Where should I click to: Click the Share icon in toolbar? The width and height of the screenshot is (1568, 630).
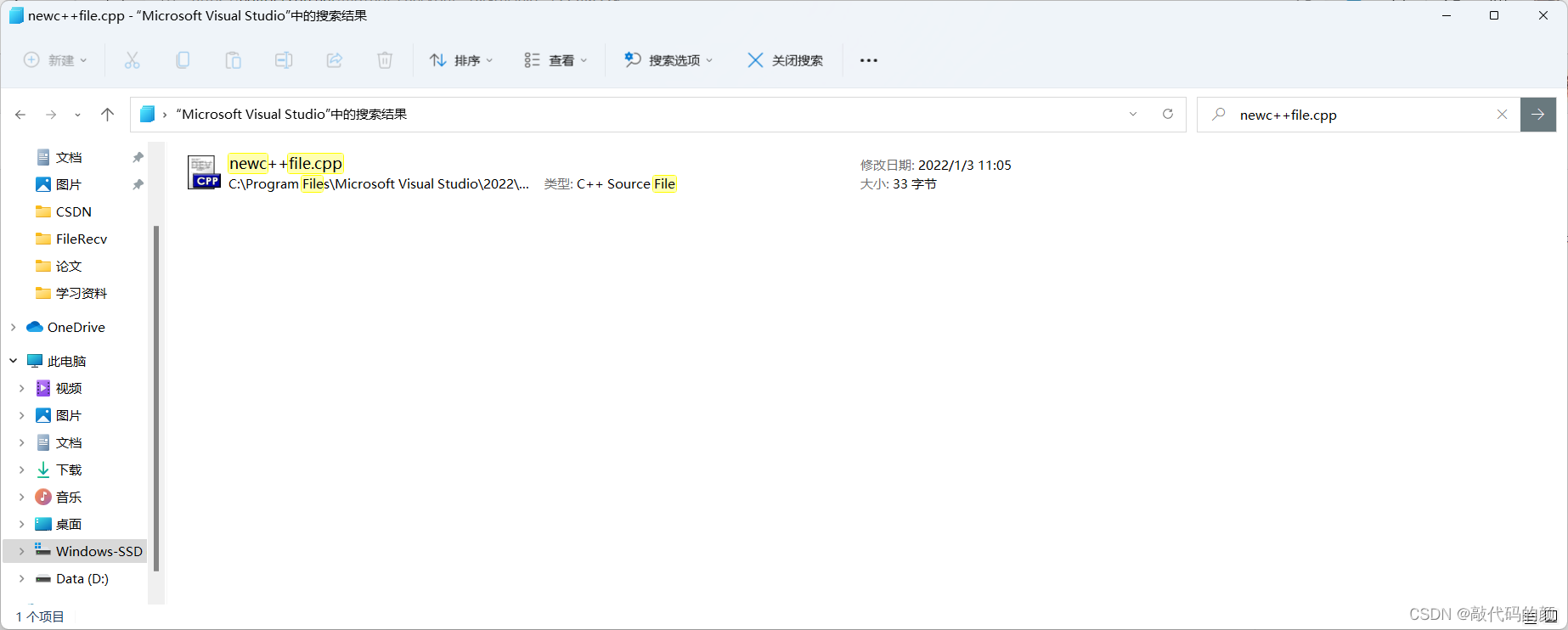point(335,60)
